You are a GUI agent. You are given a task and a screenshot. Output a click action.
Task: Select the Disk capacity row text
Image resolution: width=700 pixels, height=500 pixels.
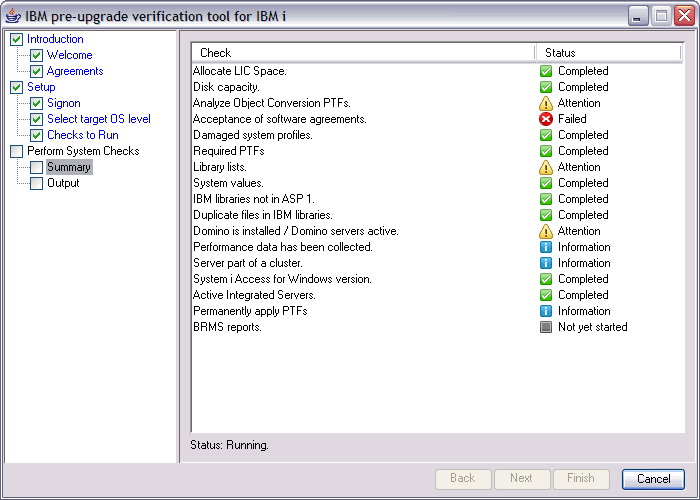(x=226, y=87)
